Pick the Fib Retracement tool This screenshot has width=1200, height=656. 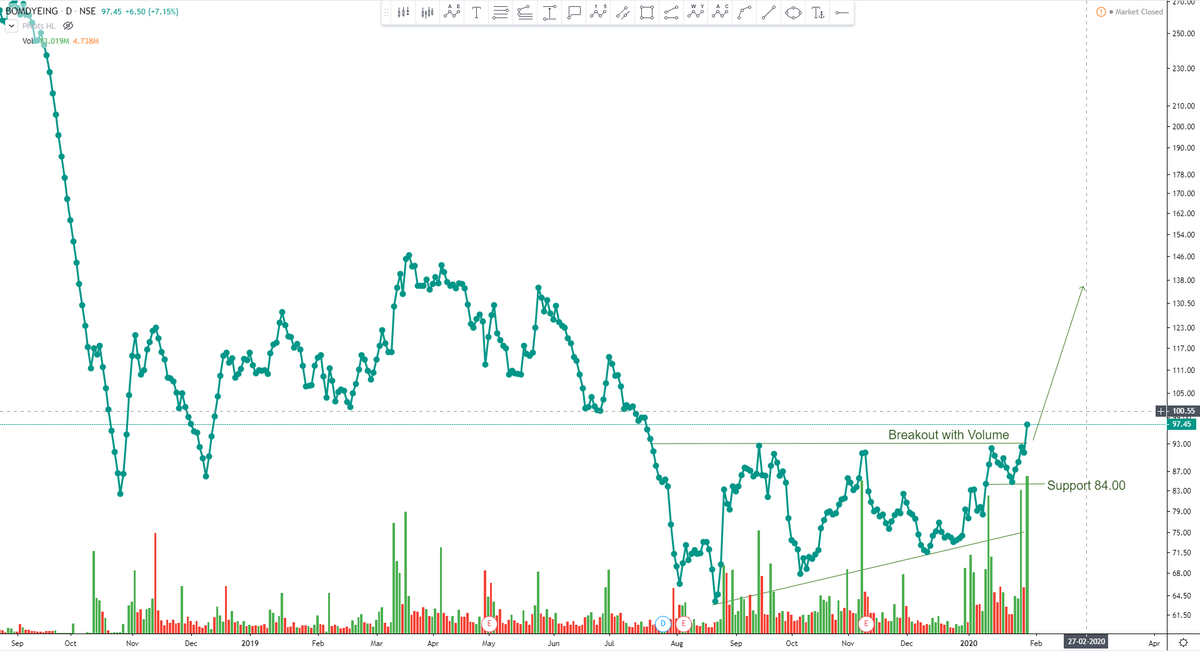[500, 13]
